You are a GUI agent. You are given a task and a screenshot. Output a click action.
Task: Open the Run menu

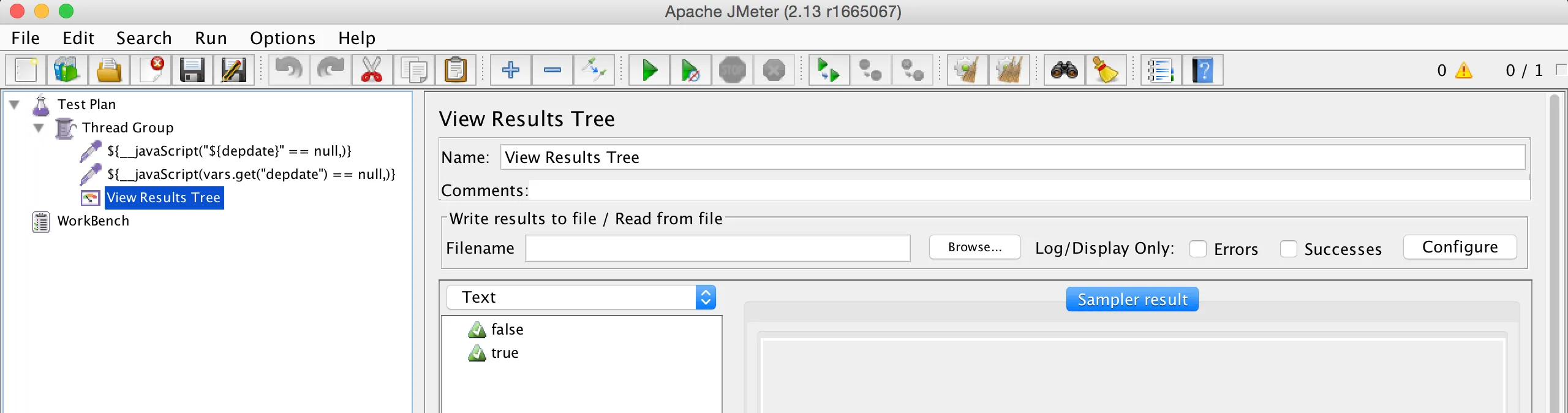click(211, 38)
